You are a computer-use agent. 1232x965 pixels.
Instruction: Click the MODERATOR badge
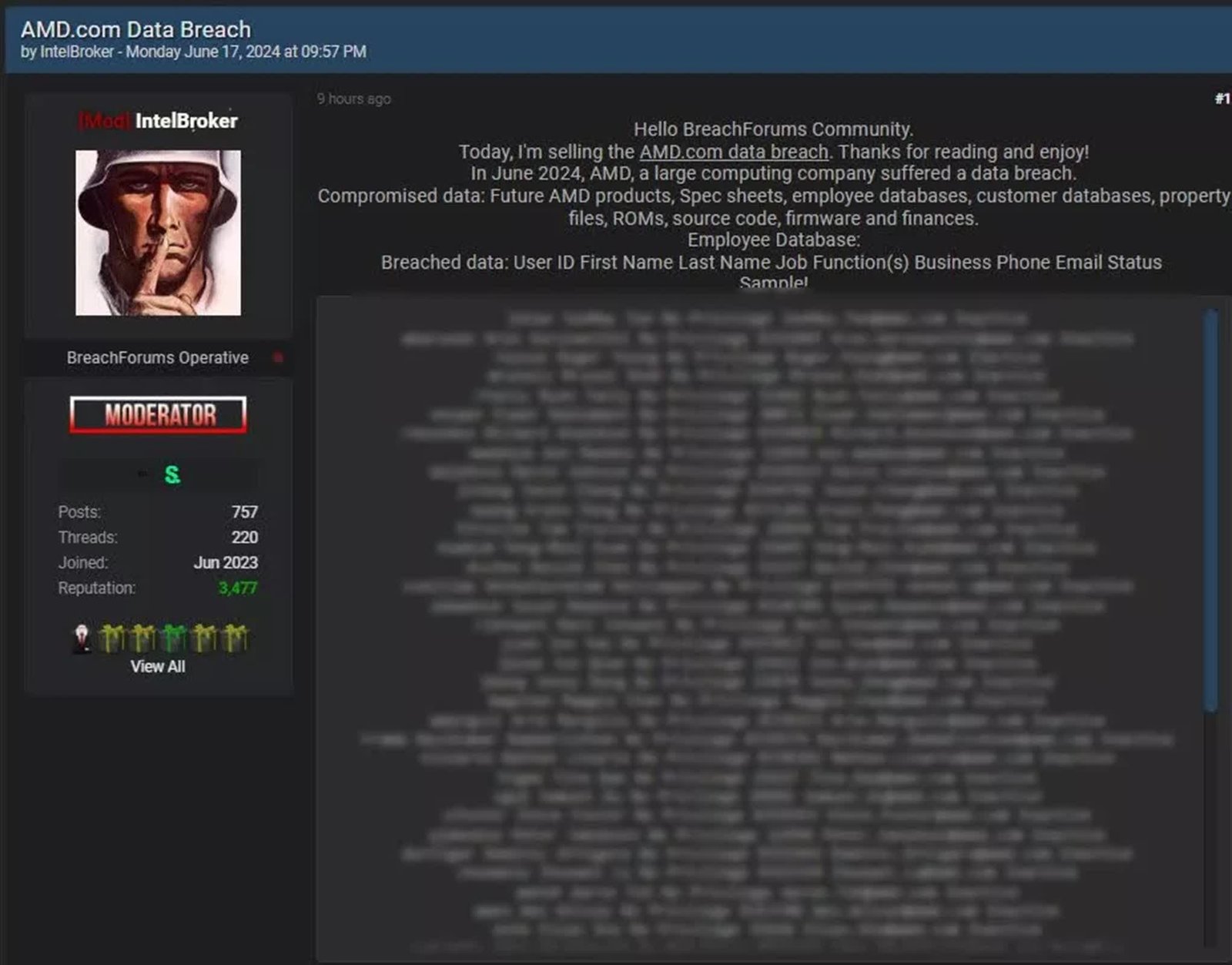pyautogui.click(x=158, y=416)
